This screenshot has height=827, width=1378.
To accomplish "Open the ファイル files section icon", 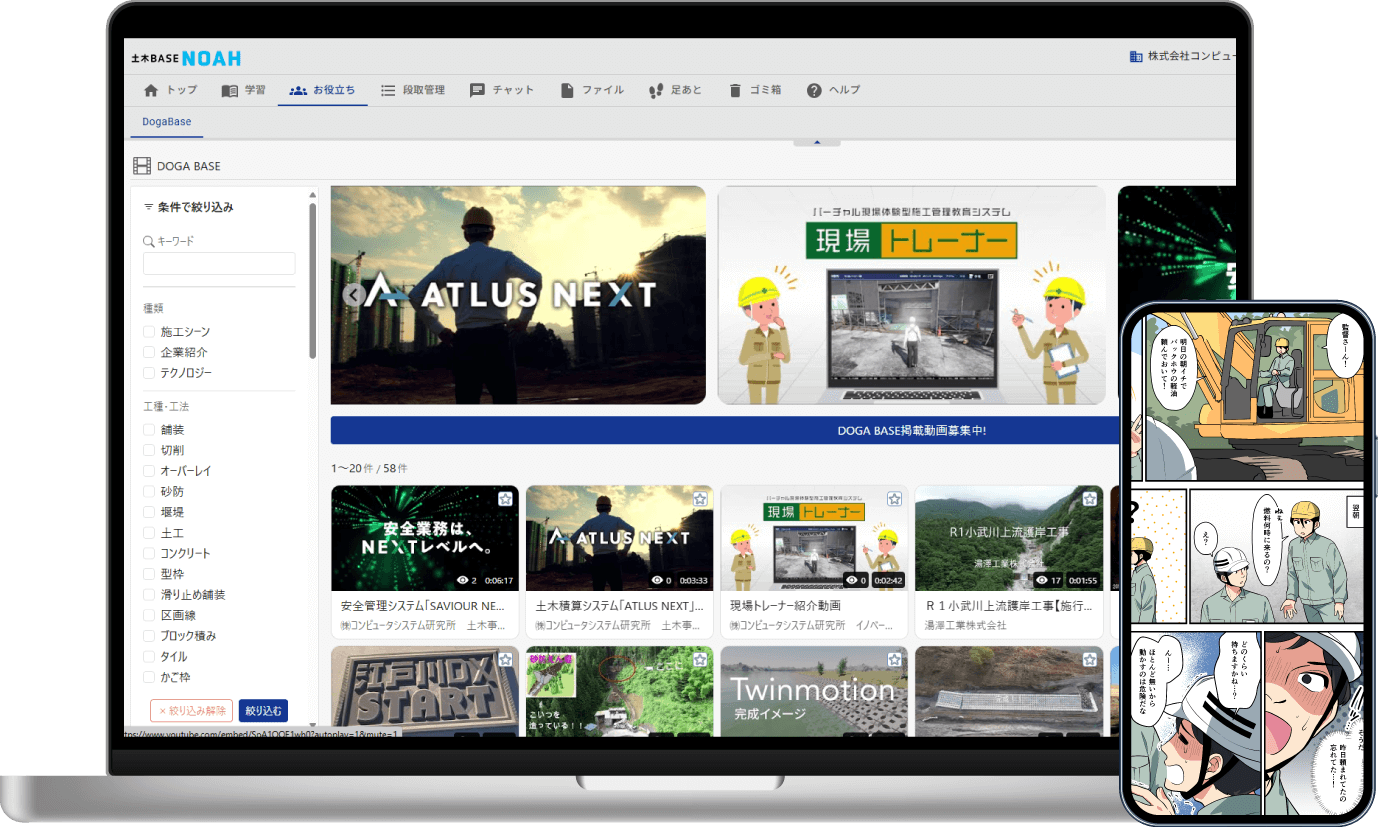I will click(x=566, y=89).
